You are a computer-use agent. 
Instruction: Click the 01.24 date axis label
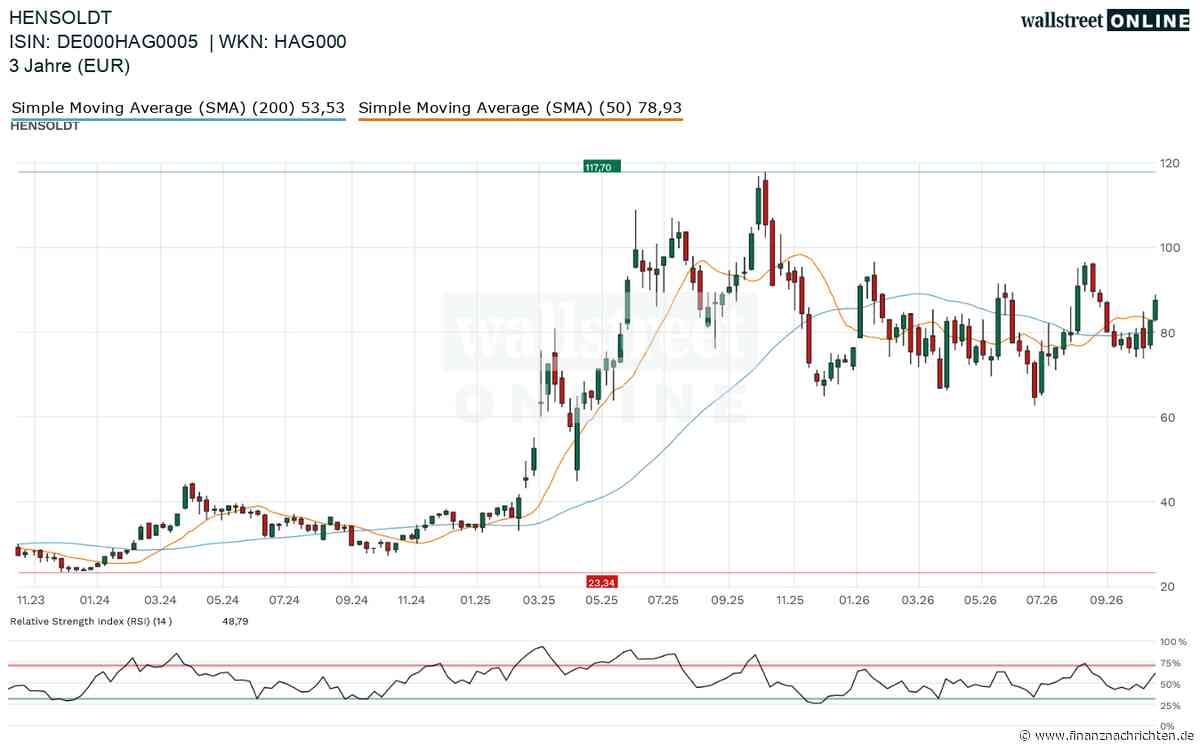tap(95, 600)
